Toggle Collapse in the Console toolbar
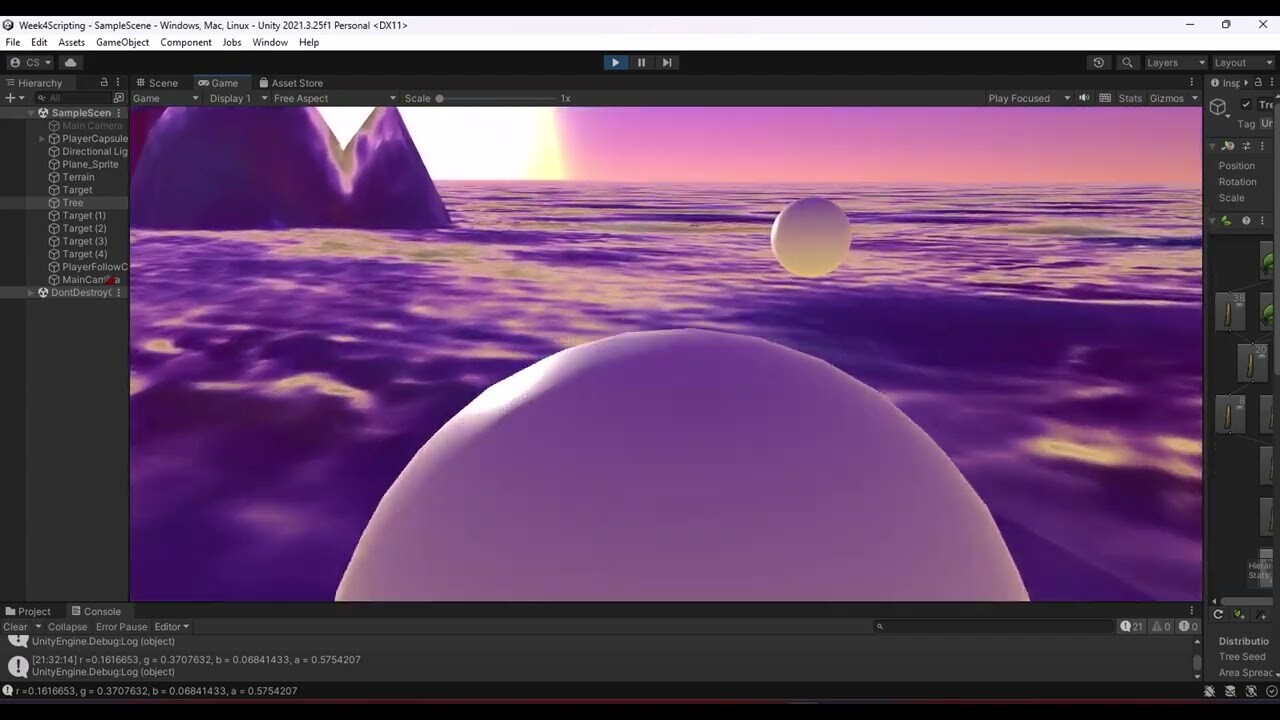1280x720 pixels. [66, 626]
